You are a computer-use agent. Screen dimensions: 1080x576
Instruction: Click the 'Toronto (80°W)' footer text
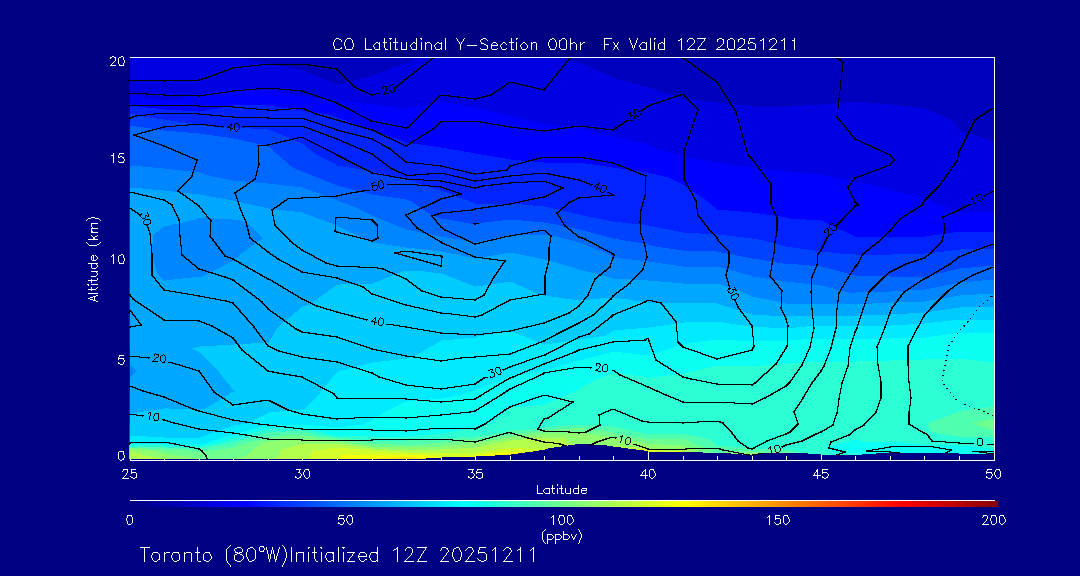[212, 555]
